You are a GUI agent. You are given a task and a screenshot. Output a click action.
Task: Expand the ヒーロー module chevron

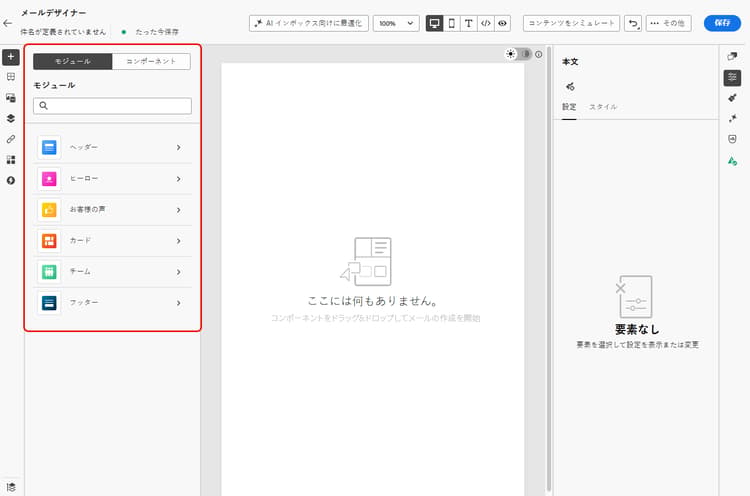[x=178, y=179]
